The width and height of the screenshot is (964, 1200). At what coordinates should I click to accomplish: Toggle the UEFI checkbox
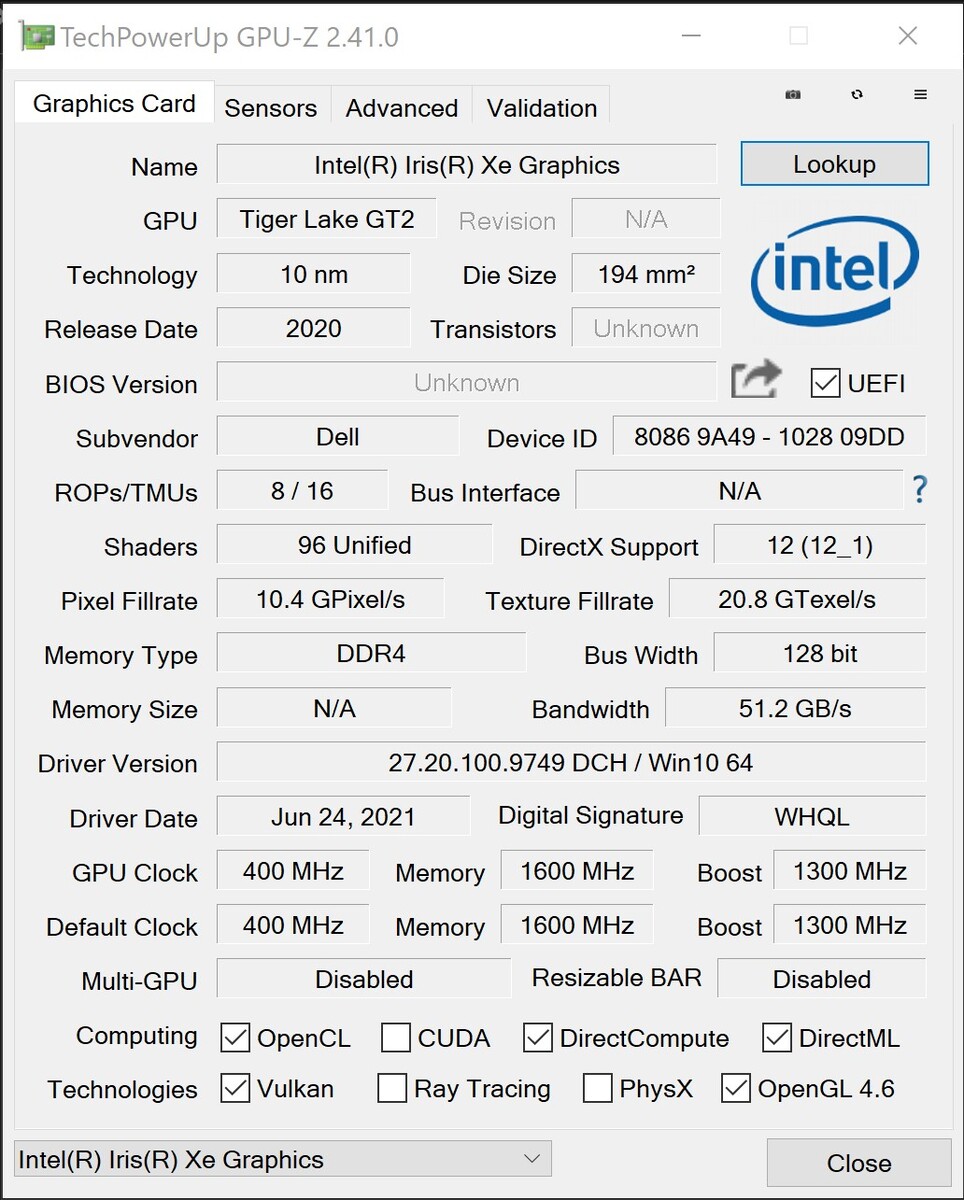pyautogui.click(x=826, y=383)
